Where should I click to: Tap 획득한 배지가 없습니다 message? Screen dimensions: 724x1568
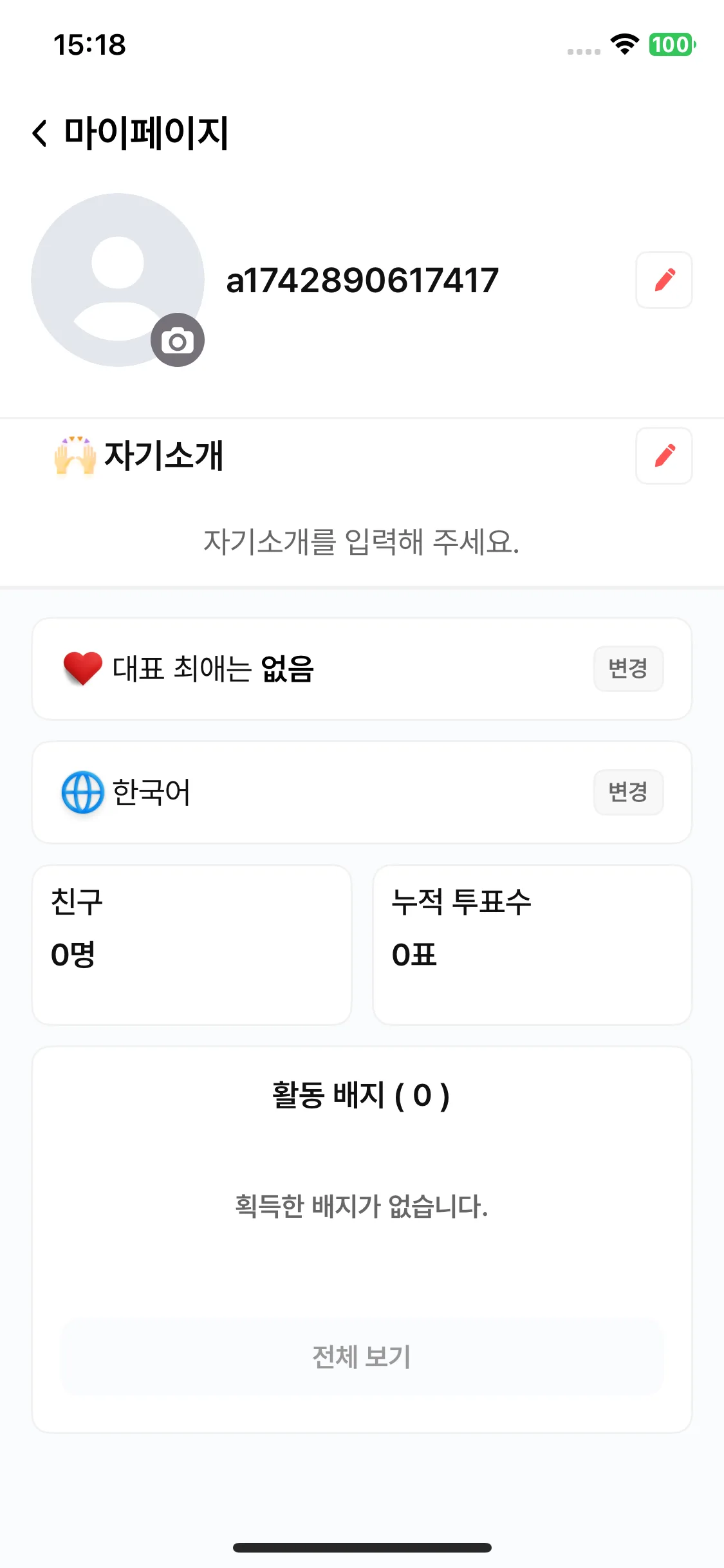[x=362, y=1206]
